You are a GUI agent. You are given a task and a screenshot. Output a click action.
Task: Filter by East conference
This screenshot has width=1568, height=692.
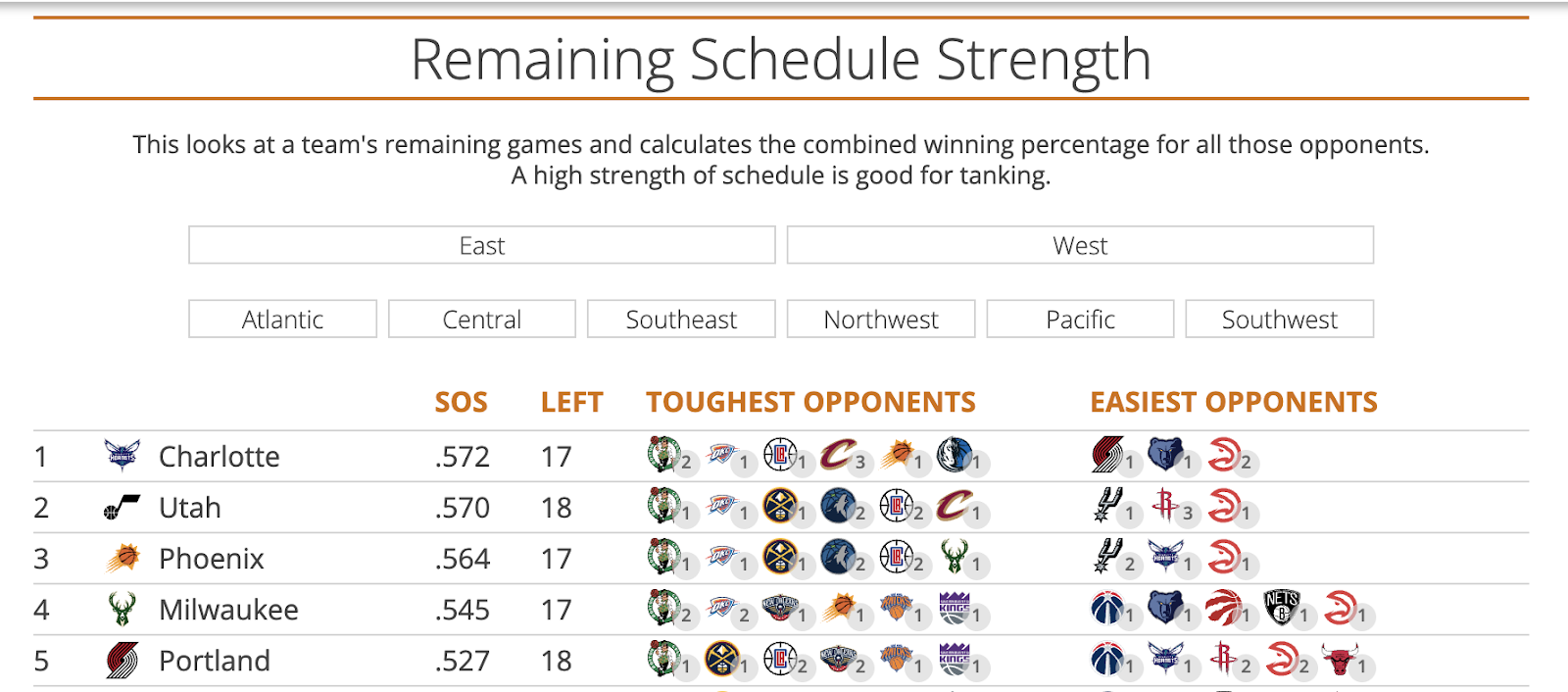point(482,245)
